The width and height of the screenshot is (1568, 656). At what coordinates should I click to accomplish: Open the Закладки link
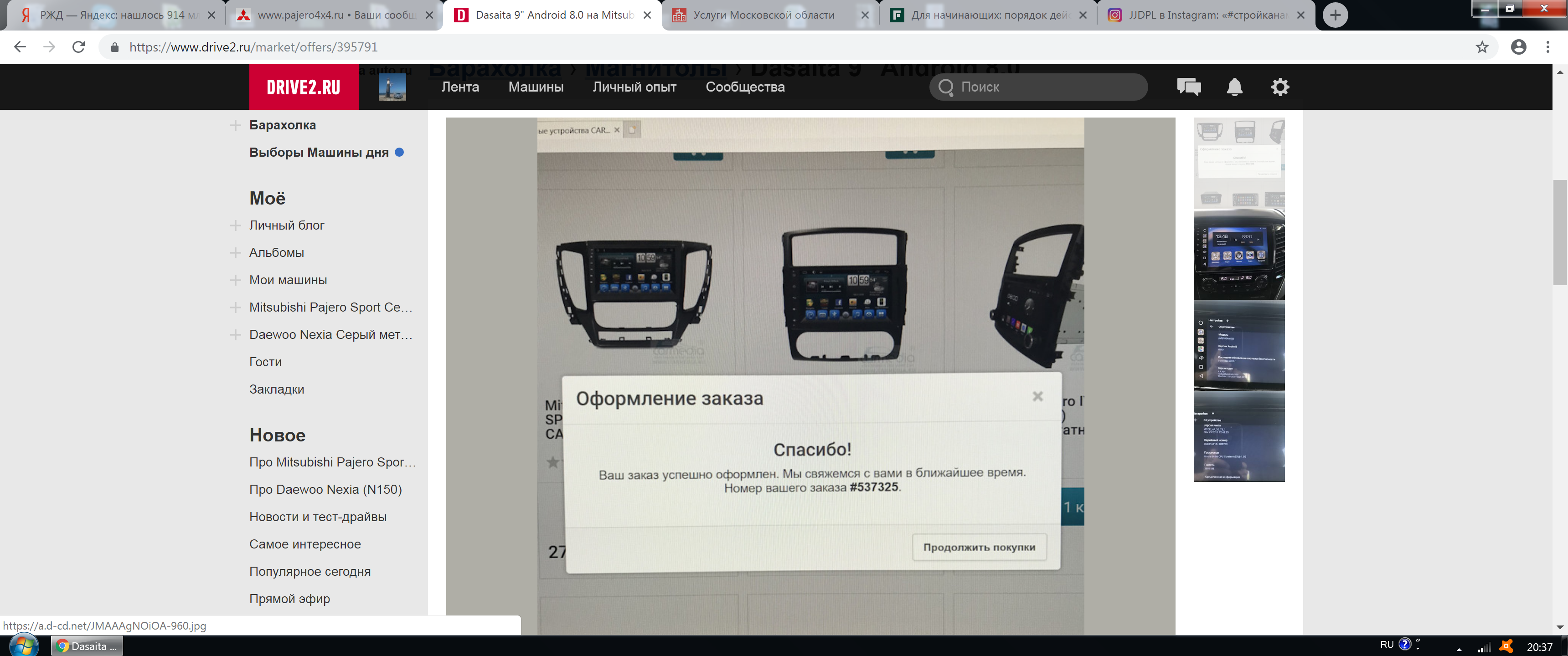coord(276,389)
